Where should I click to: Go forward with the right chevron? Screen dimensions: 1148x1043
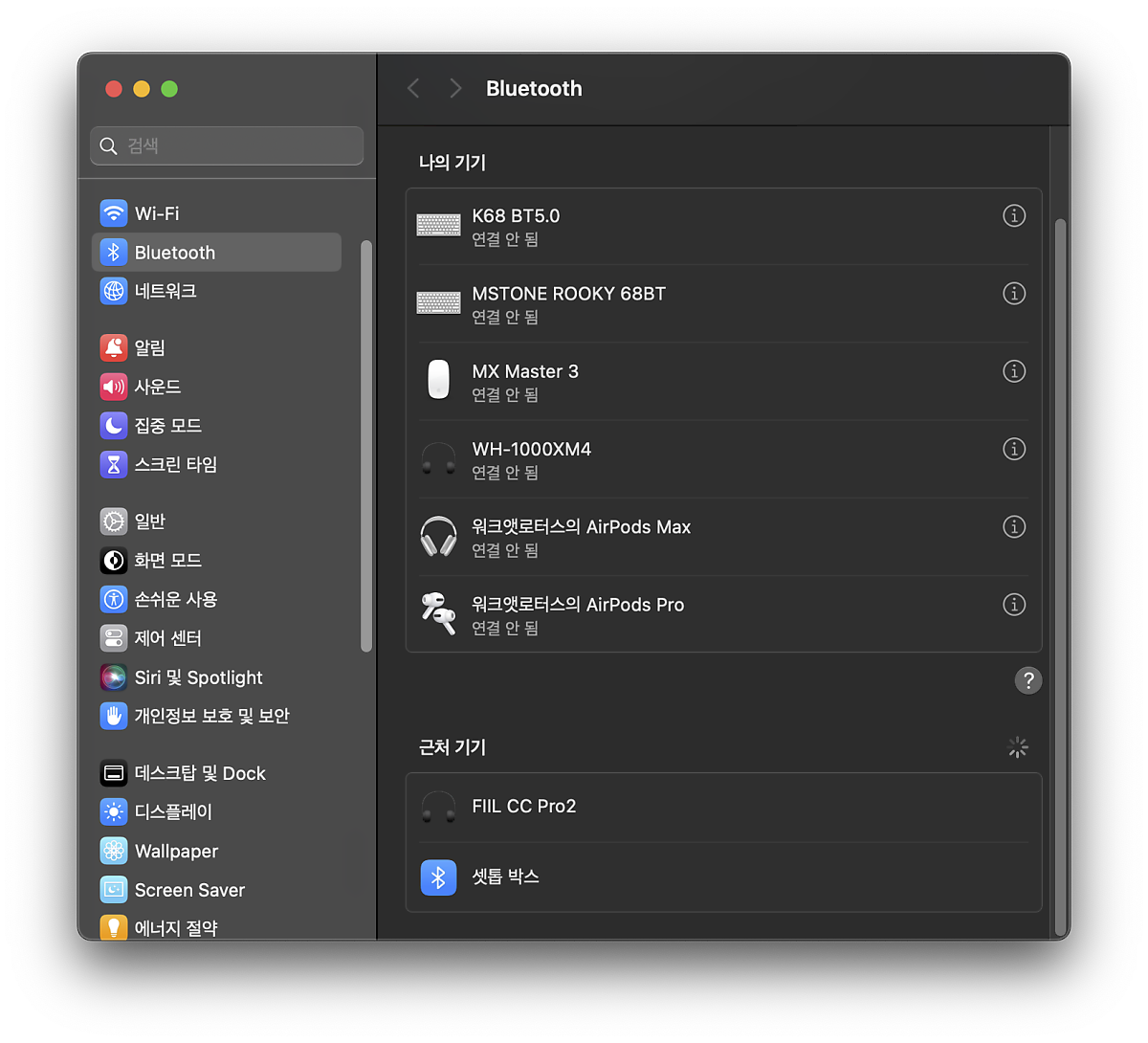[x=455, y=88]
